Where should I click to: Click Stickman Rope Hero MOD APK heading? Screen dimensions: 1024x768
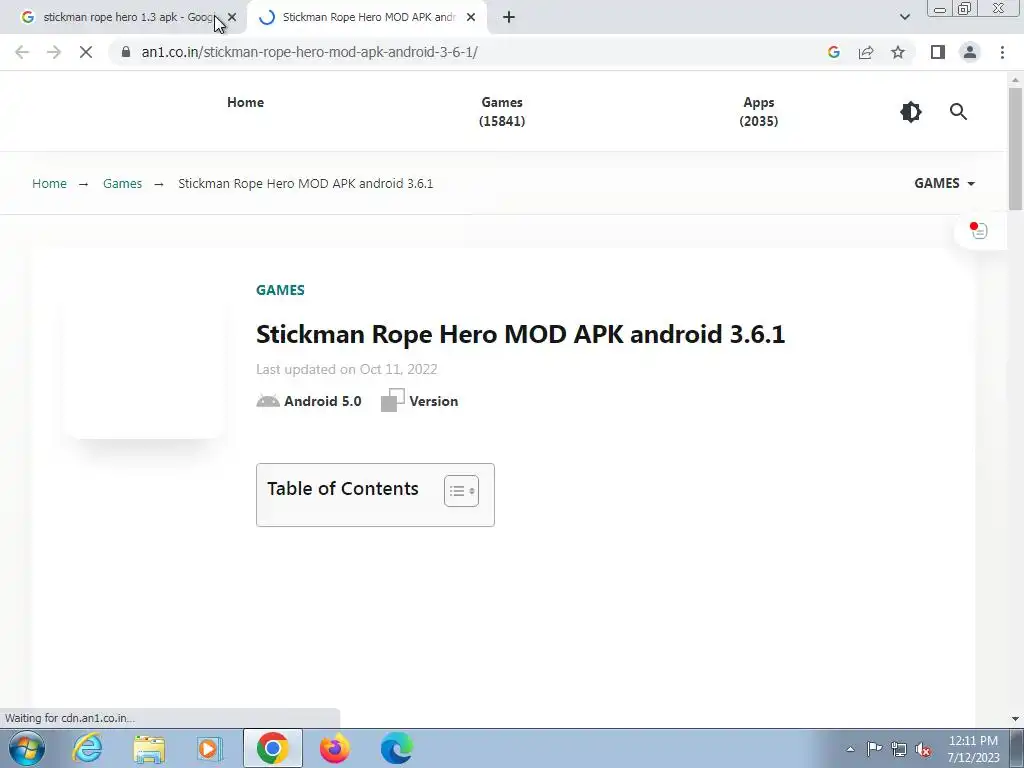point(520,334)
